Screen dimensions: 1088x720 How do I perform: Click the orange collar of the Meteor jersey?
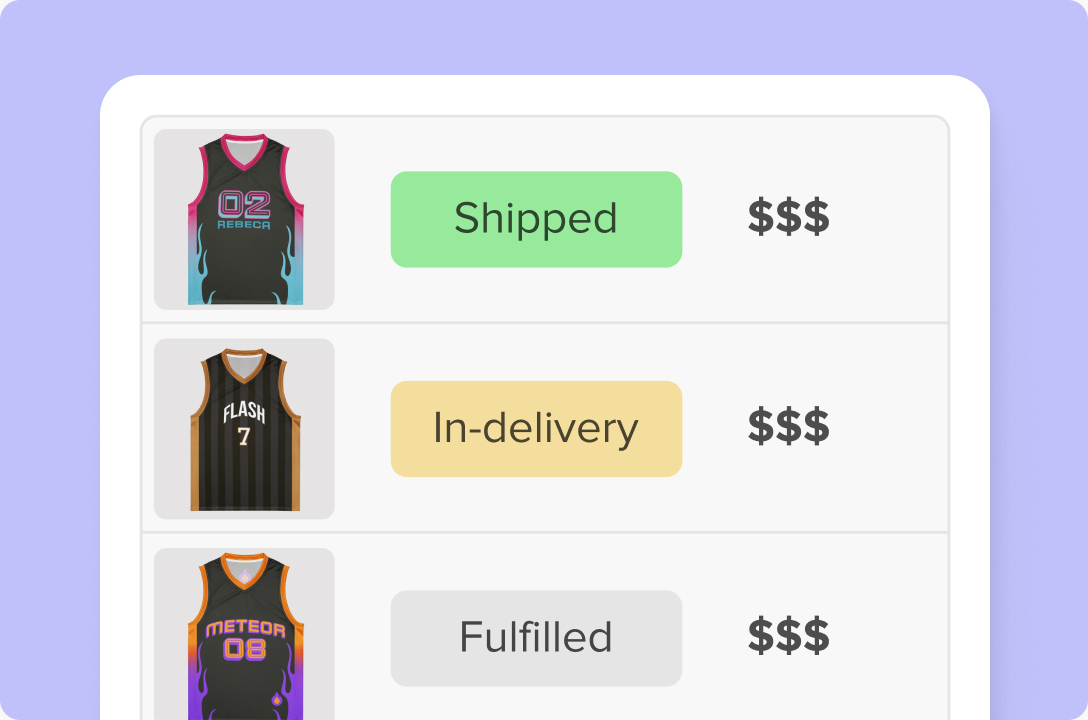pyautogui.click(x=244, y=570)
